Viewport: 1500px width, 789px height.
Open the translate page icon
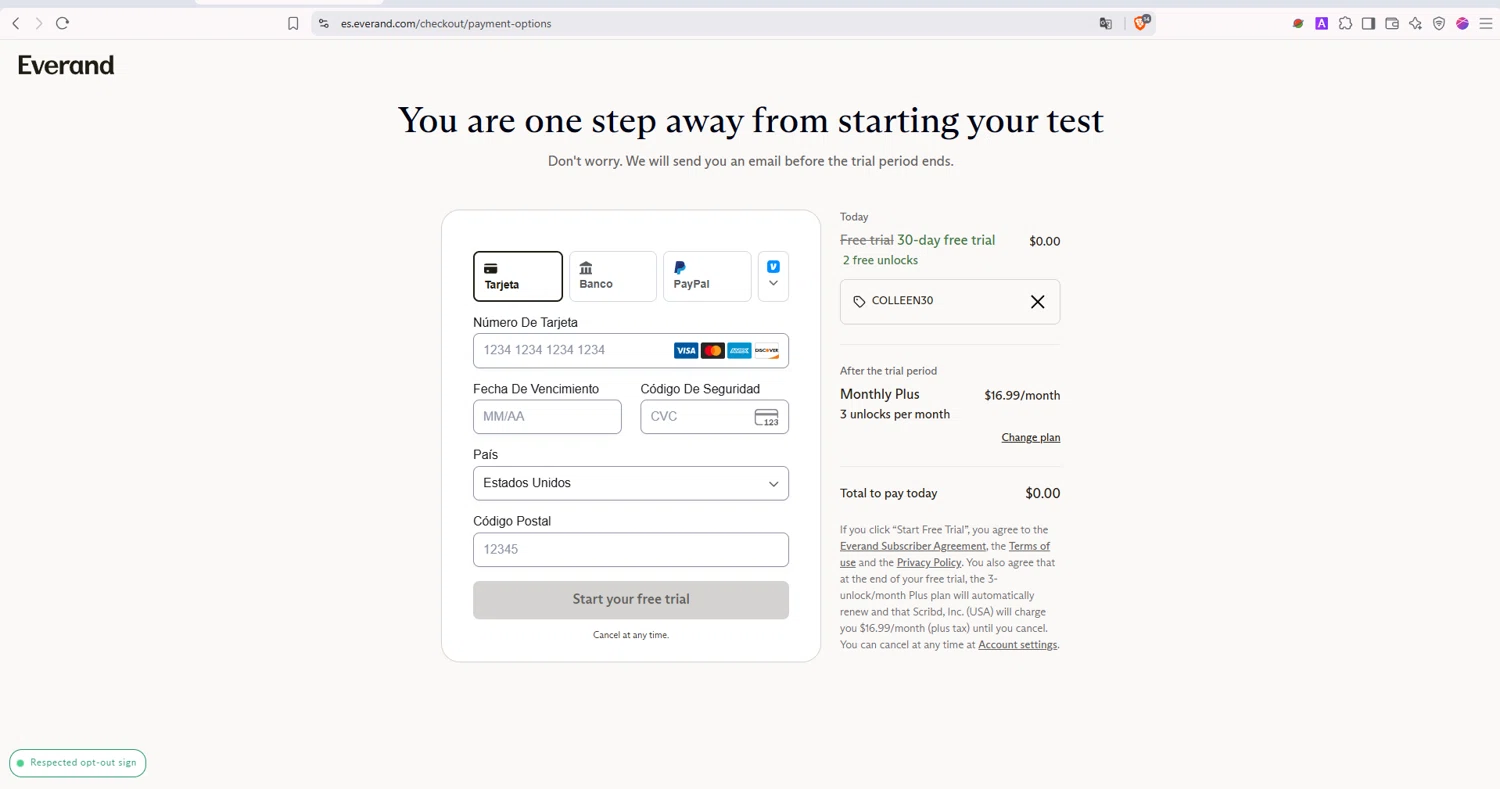(x=1106, y=23)
